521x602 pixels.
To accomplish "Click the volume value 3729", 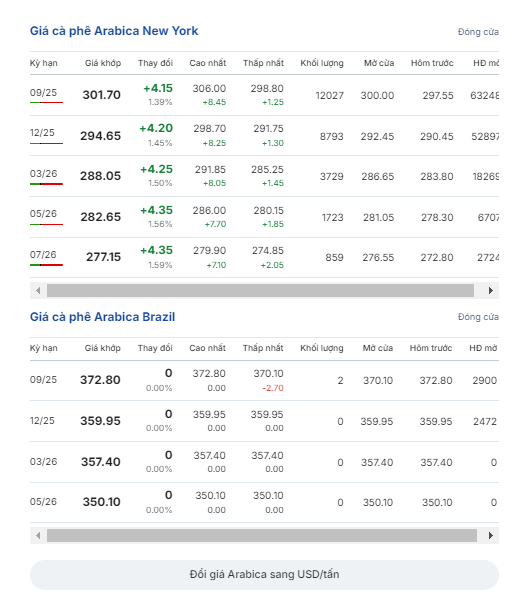I will 332,177.
